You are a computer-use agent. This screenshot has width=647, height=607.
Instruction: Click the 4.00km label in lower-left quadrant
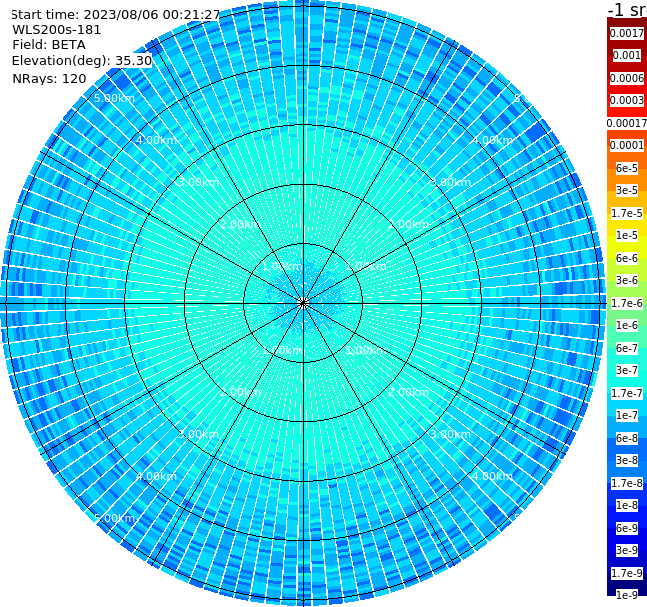[x=156, y=476]
